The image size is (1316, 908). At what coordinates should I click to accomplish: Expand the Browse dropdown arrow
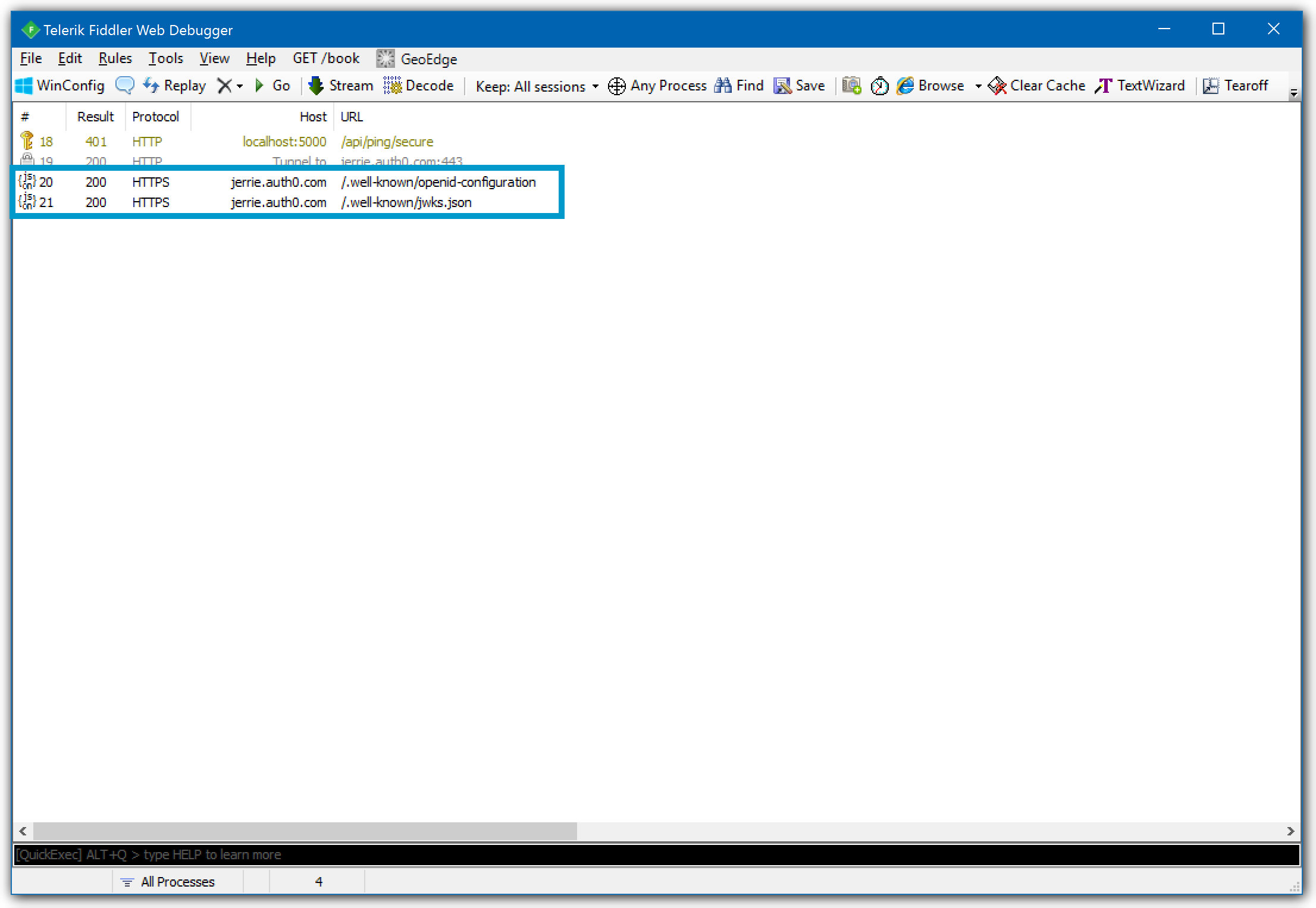[978, 87]
